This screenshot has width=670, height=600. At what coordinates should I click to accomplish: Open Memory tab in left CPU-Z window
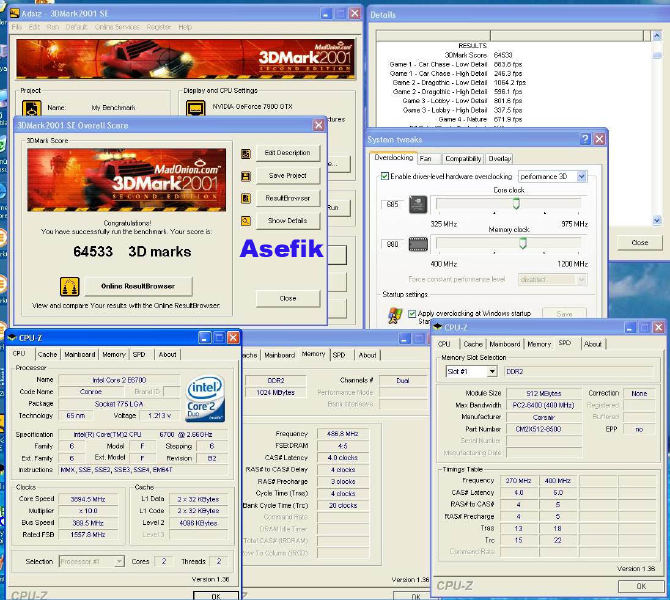tap(114, 354)
